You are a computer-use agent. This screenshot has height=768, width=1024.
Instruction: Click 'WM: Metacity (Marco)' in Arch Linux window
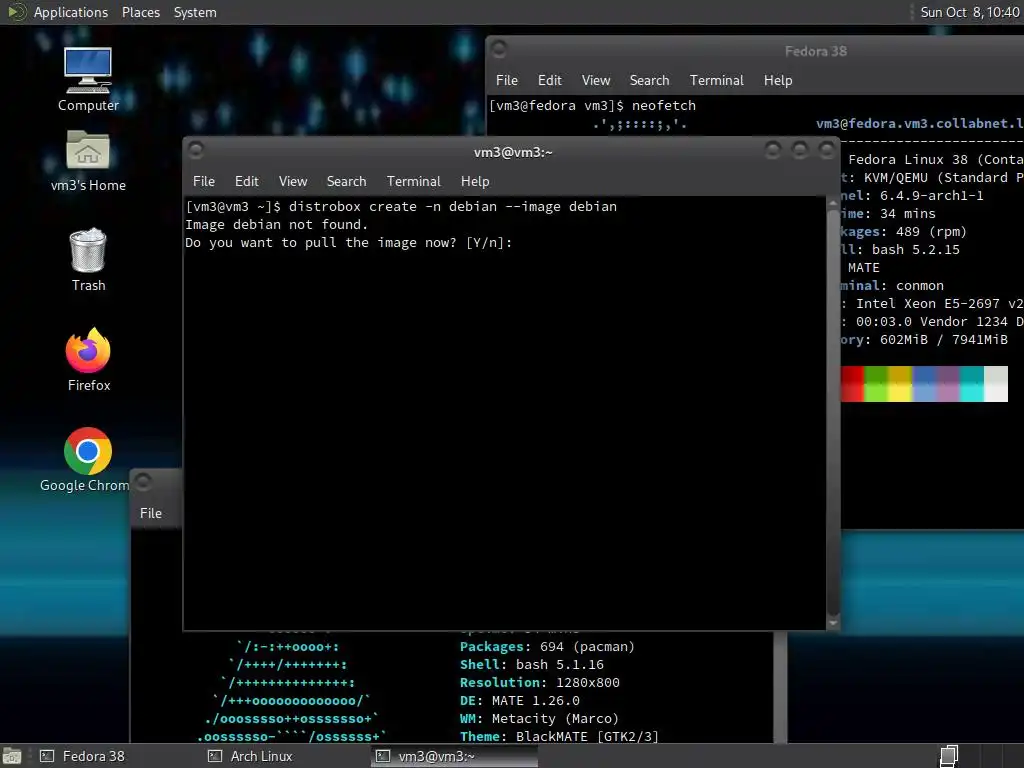[539, 718]
